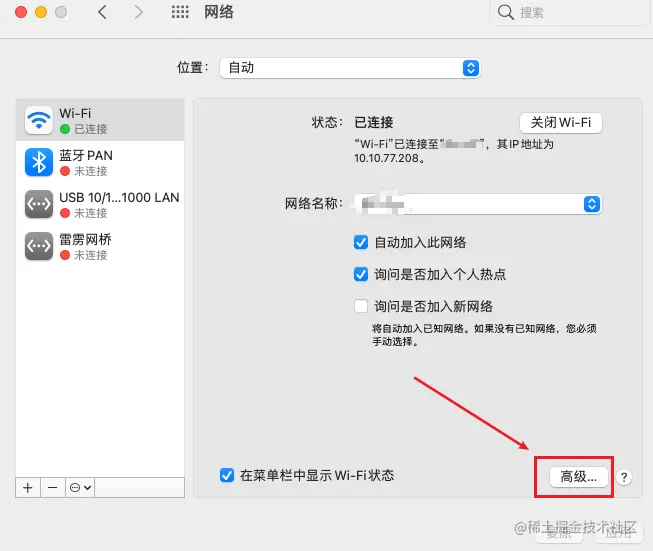
Task: Open the show-all preferences grid icon
Action: (180, 12)
